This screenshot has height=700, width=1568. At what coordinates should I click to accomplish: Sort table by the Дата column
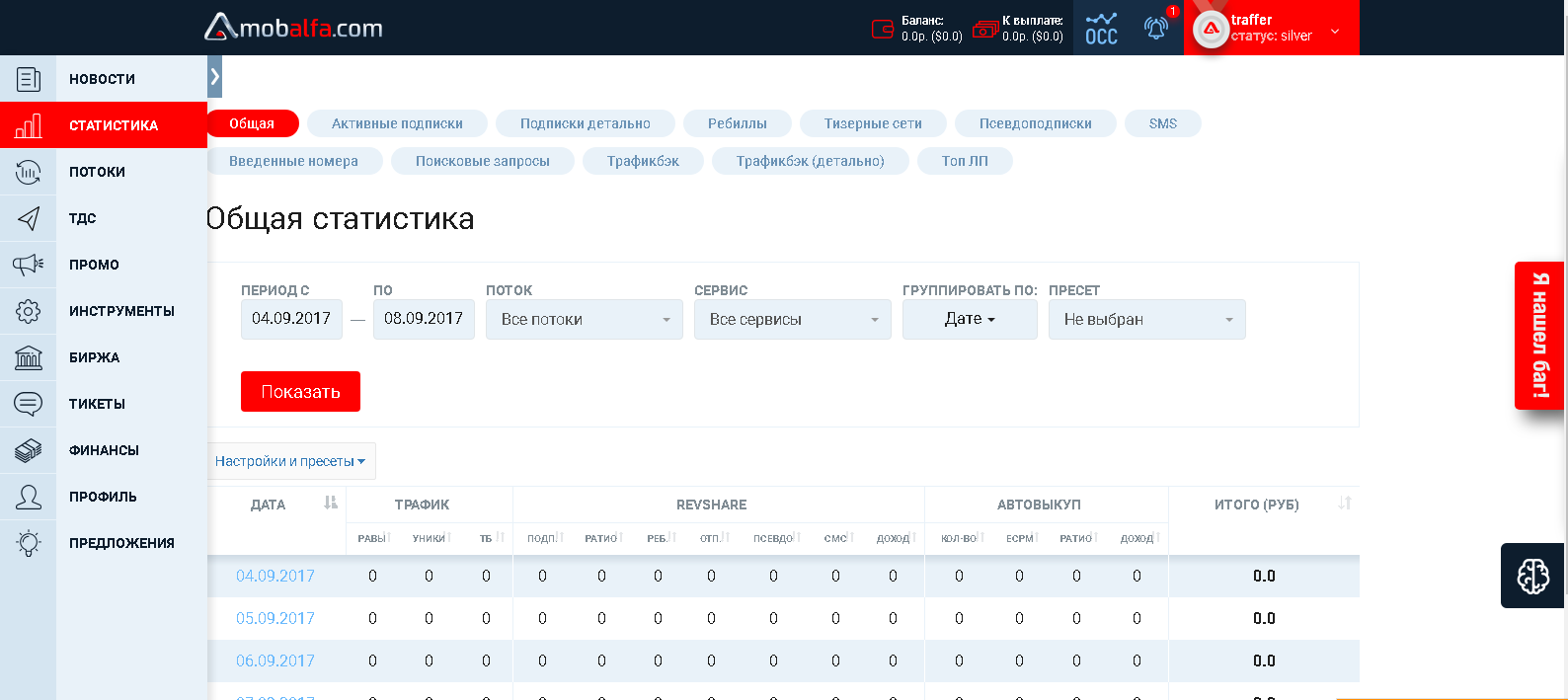tap(331, 504)
